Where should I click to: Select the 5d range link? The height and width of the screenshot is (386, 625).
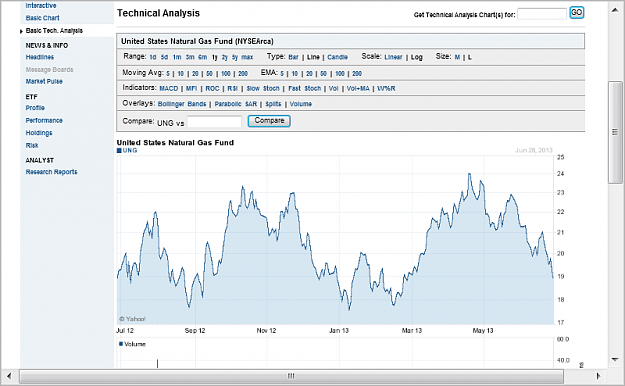pos(164,57)
